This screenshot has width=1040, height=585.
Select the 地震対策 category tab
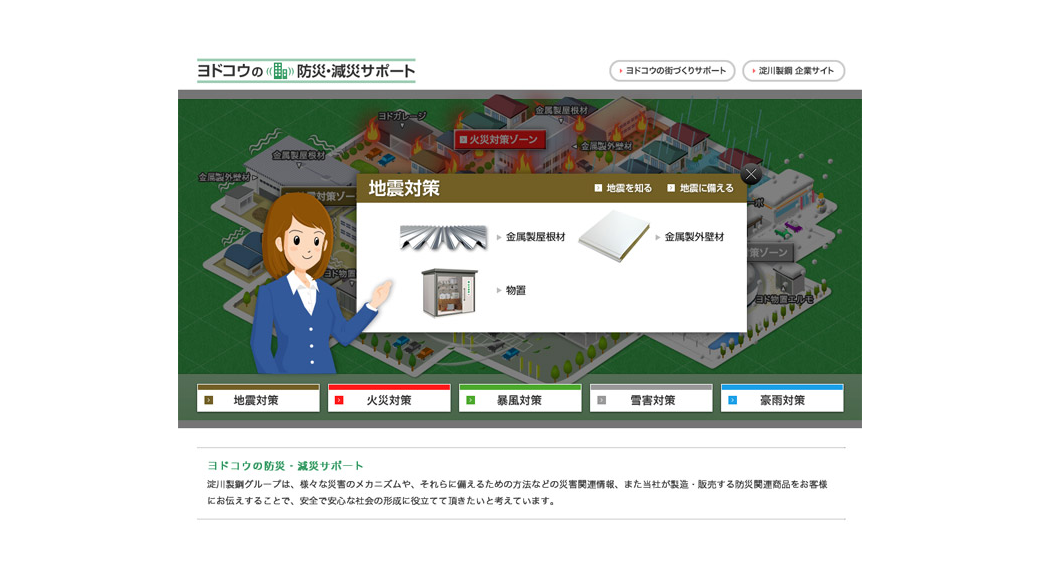pyautogui.click(x=257, y=397)
